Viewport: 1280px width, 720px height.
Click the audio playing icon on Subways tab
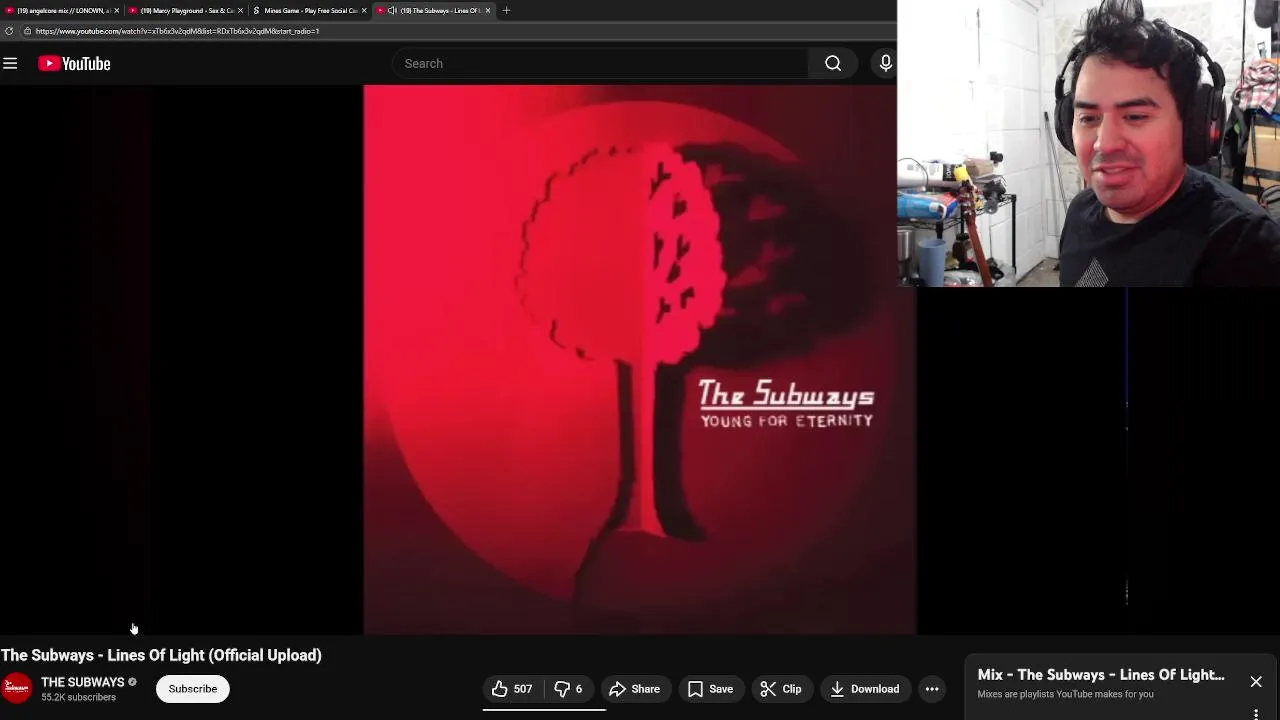[392, 10]
